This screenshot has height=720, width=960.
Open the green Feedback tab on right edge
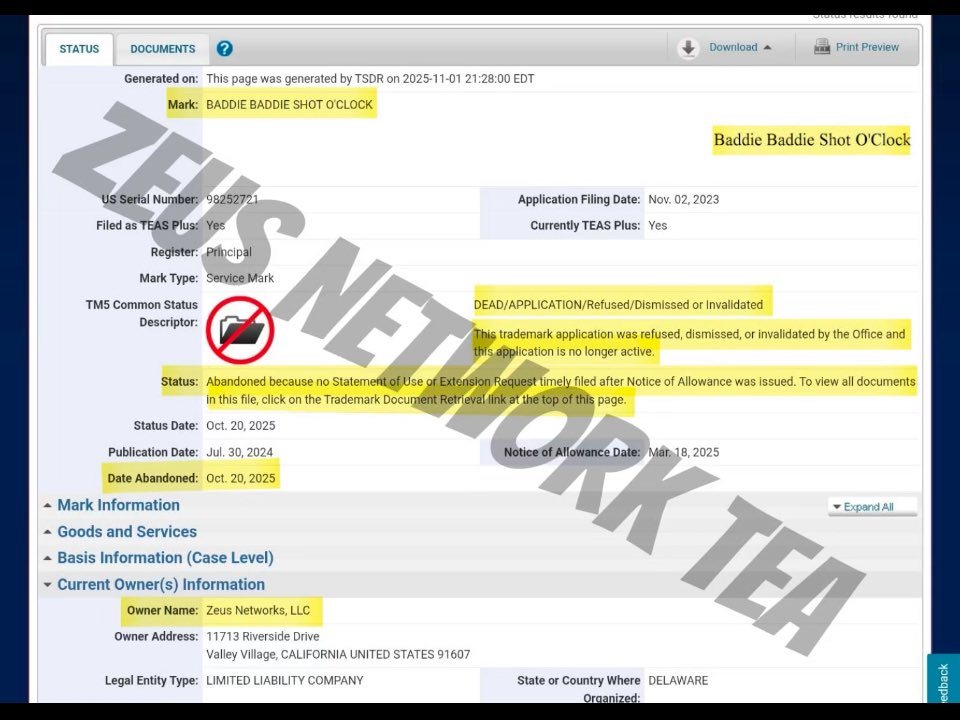pos(941,681)
